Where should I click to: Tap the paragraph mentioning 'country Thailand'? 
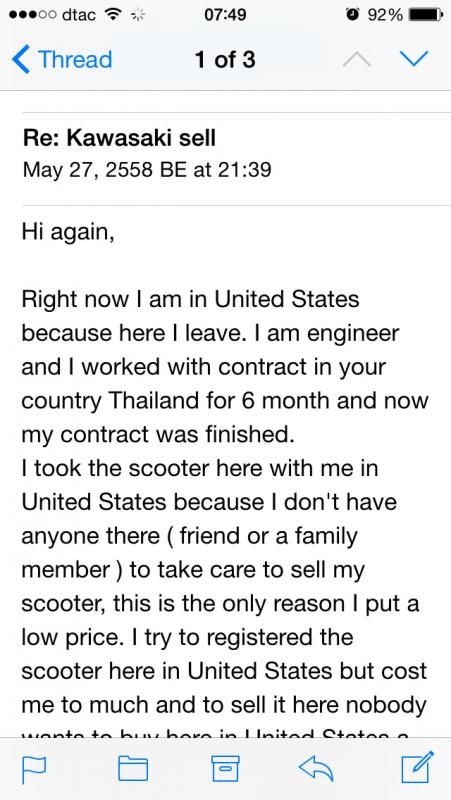click(225, 367)
